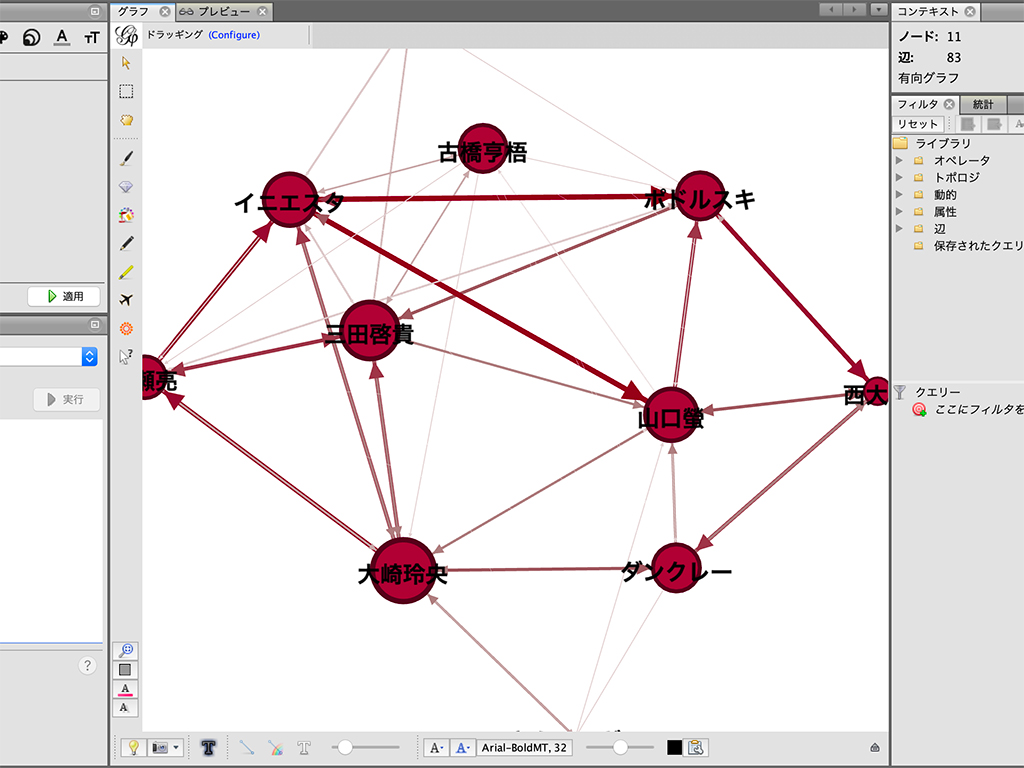Click the Center on Graph magnifier icon
The height and width of the screenshot is (768, 1024).
(x=126, y=650)
